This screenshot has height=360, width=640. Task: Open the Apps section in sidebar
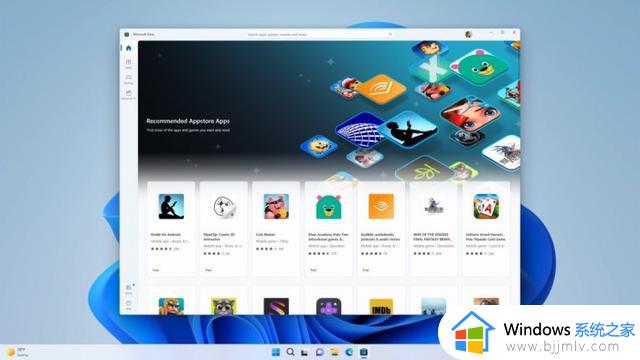129,64
